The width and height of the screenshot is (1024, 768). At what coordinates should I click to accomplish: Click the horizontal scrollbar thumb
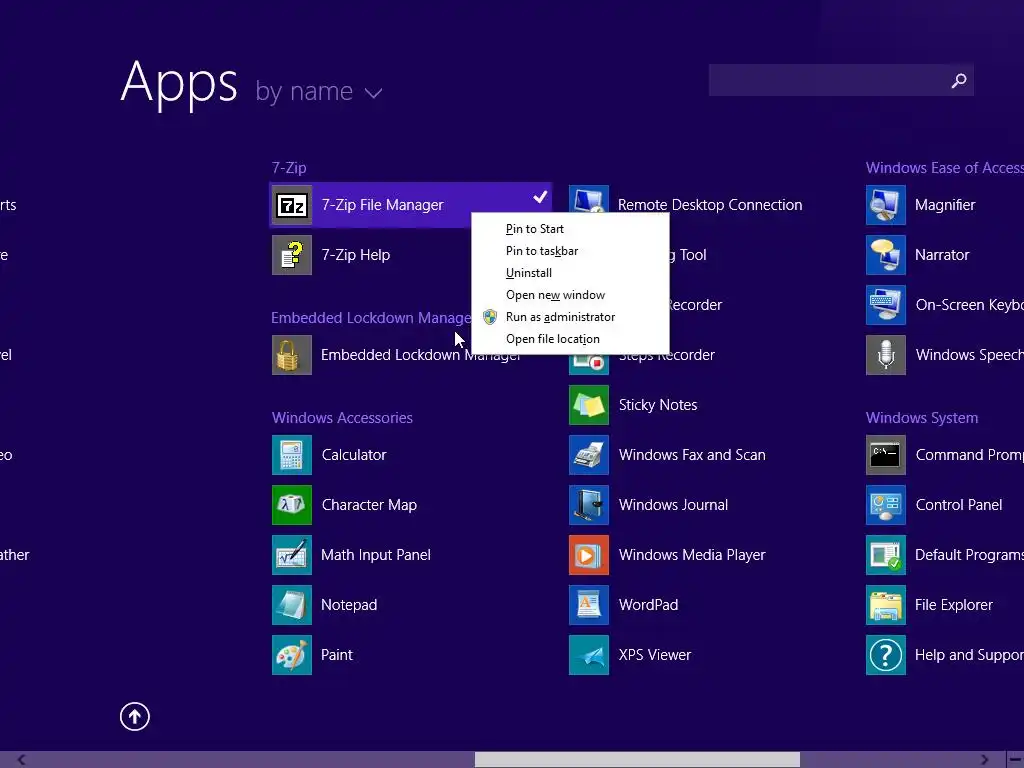click(637, 760)
